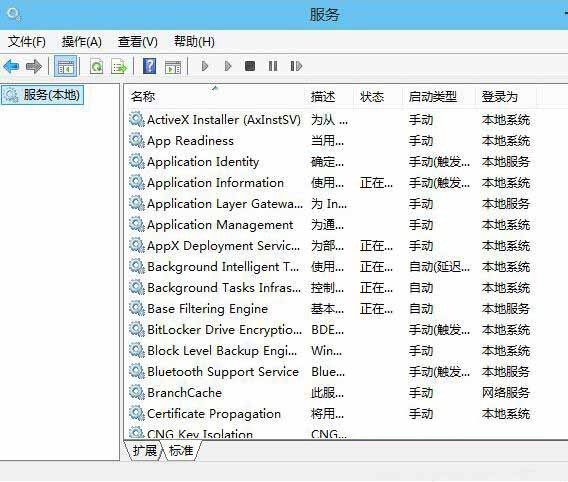Screen dimensions: 568x482
Task: Sort by the 描述 column header
Action: (323, 97)
